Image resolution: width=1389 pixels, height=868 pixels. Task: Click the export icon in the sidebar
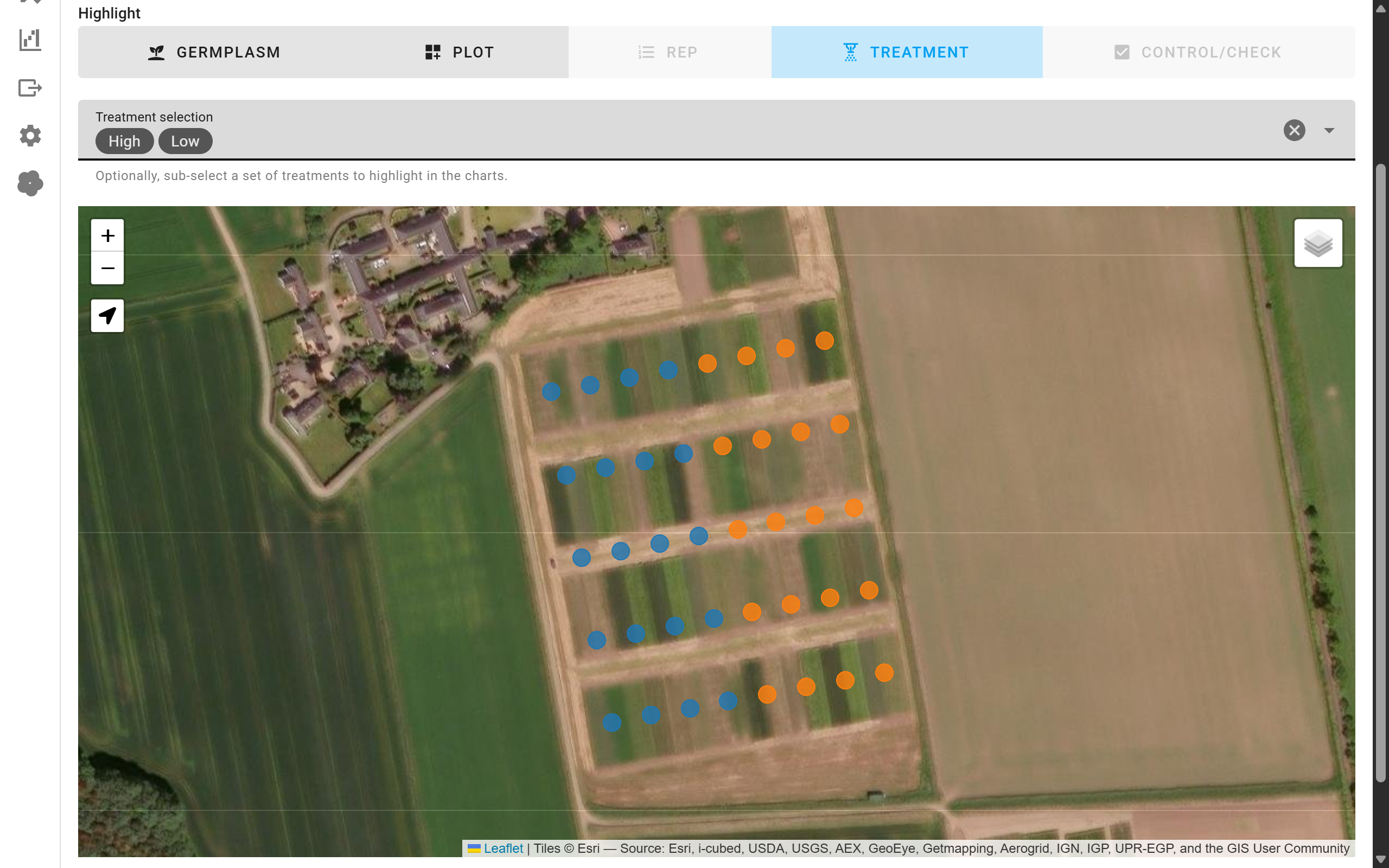tap(30, 87)
